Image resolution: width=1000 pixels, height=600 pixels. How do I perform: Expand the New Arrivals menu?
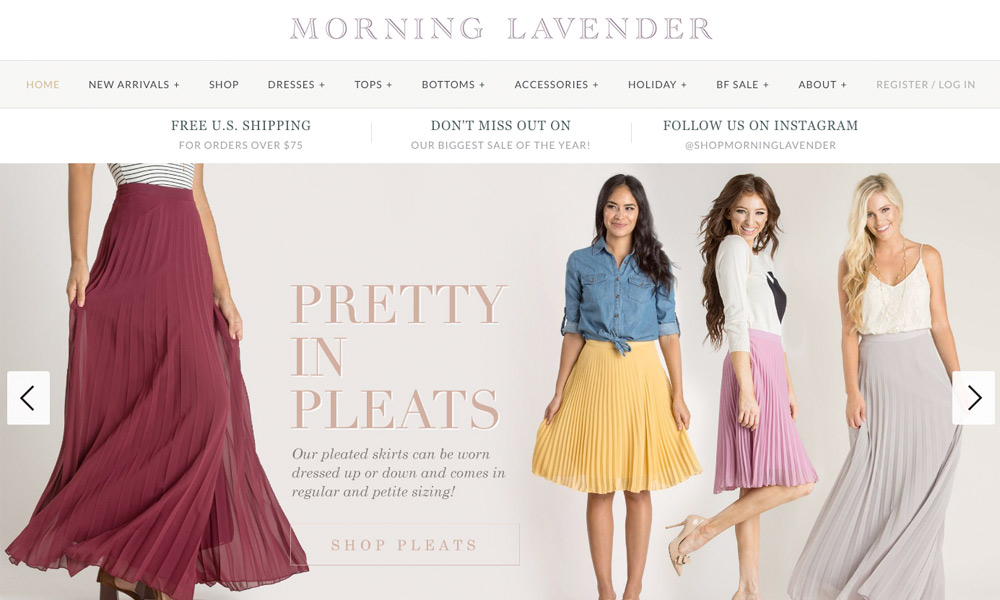134,84
